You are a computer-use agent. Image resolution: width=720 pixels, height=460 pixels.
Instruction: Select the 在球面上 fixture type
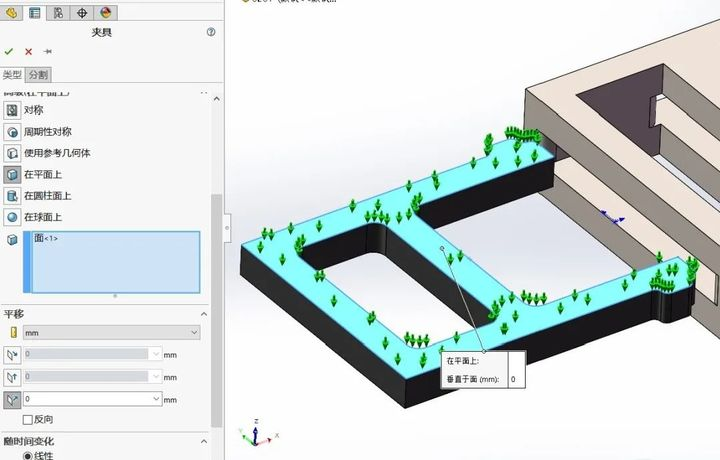pyautogui.click(x=13, y=217)
